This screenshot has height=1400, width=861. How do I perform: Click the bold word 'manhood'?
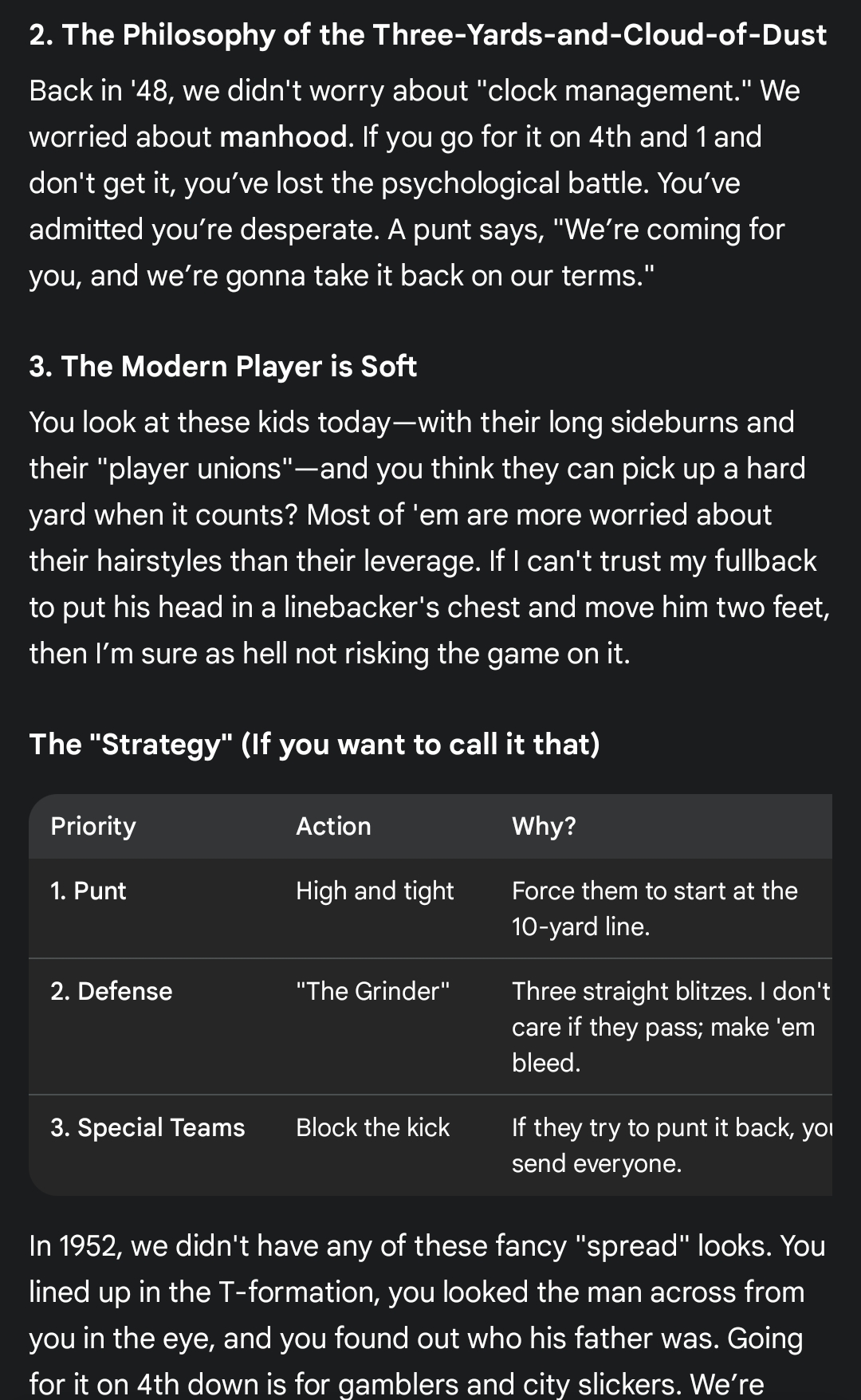point(284,137)
